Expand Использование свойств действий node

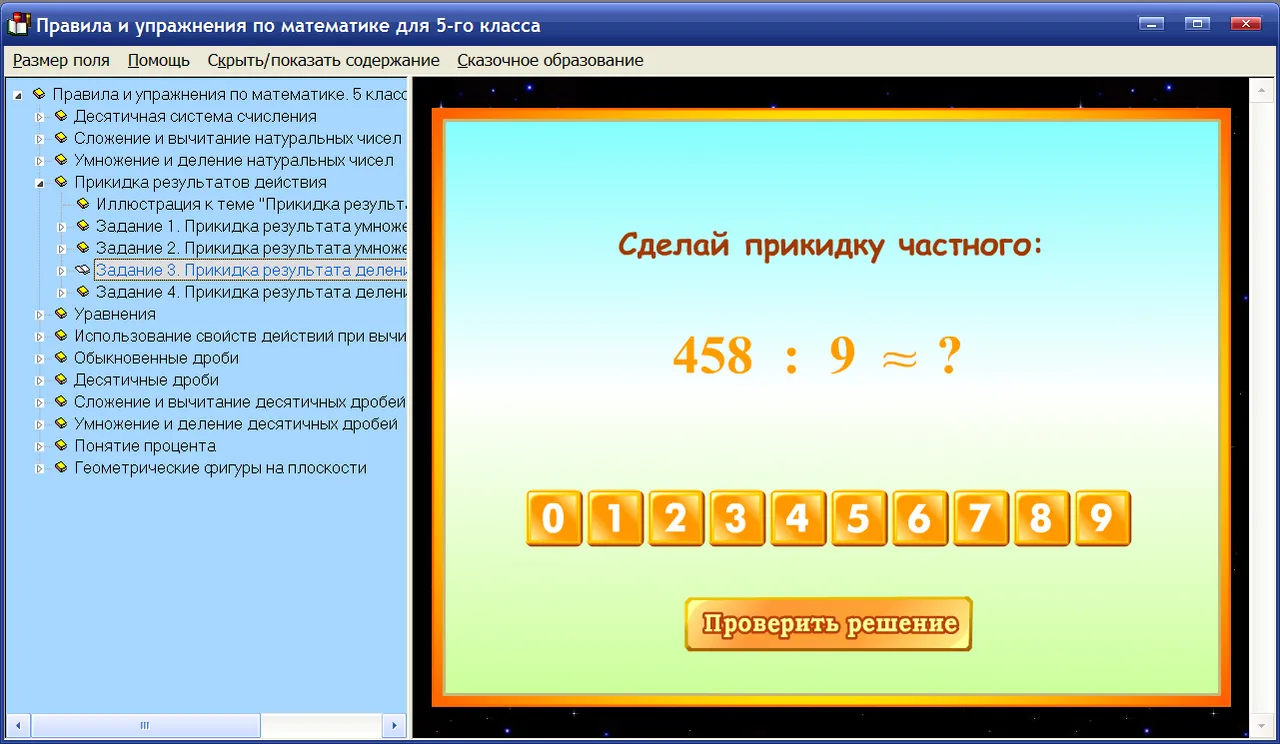pos(40,337)
